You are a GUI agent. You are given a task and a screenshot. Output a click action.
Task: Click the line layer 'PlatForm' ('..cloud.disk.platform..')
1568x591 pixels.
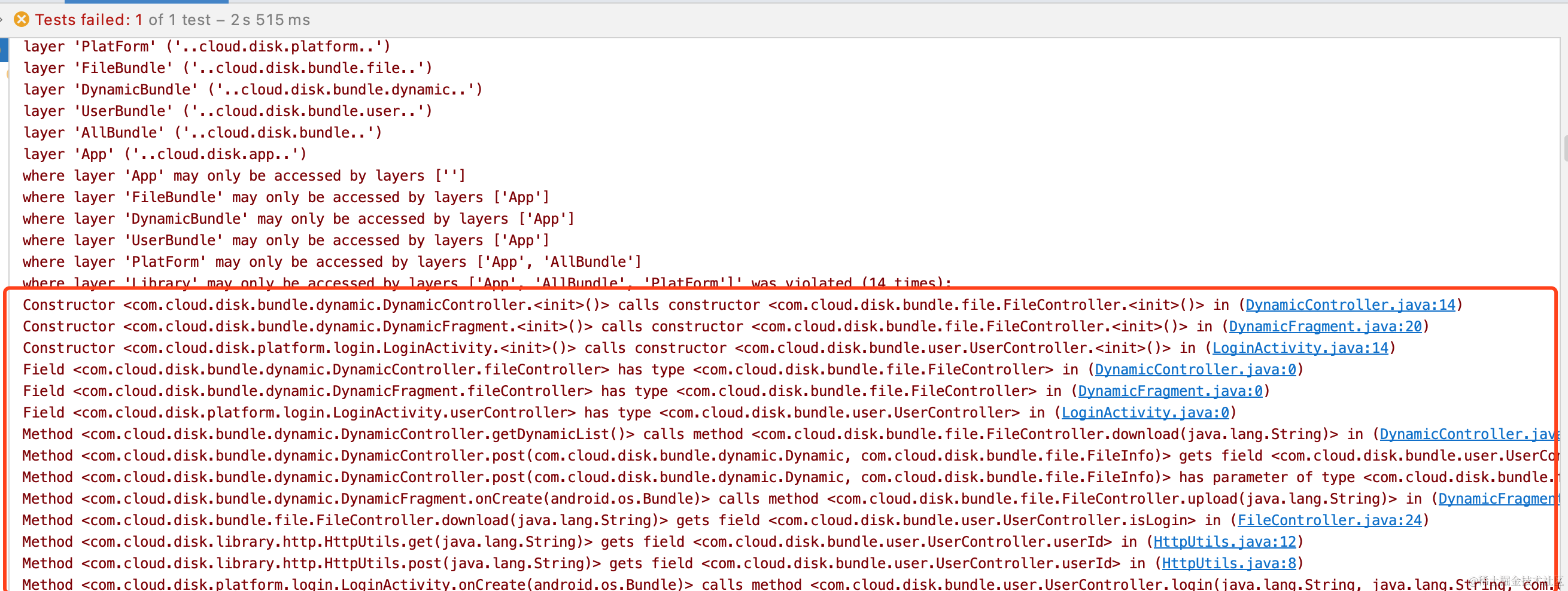[207, 47]
